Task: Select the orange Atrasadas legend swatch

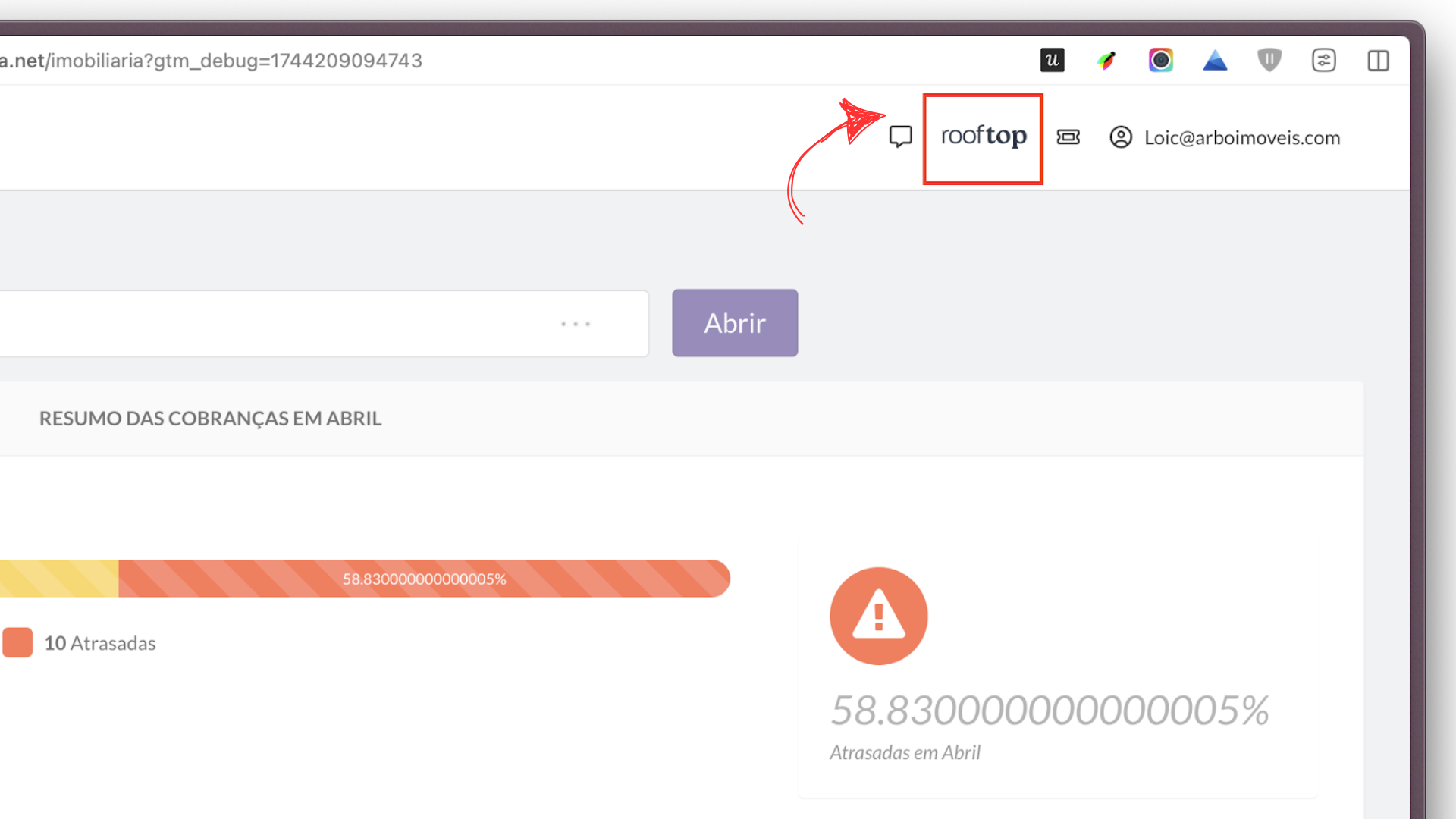Action: point(17,642)
